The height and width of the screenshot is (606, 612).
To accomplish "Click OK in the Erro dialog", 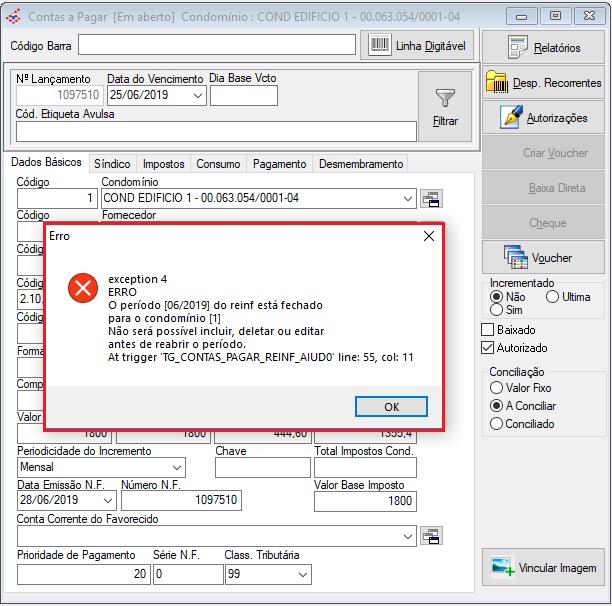I will coord(391,407).
